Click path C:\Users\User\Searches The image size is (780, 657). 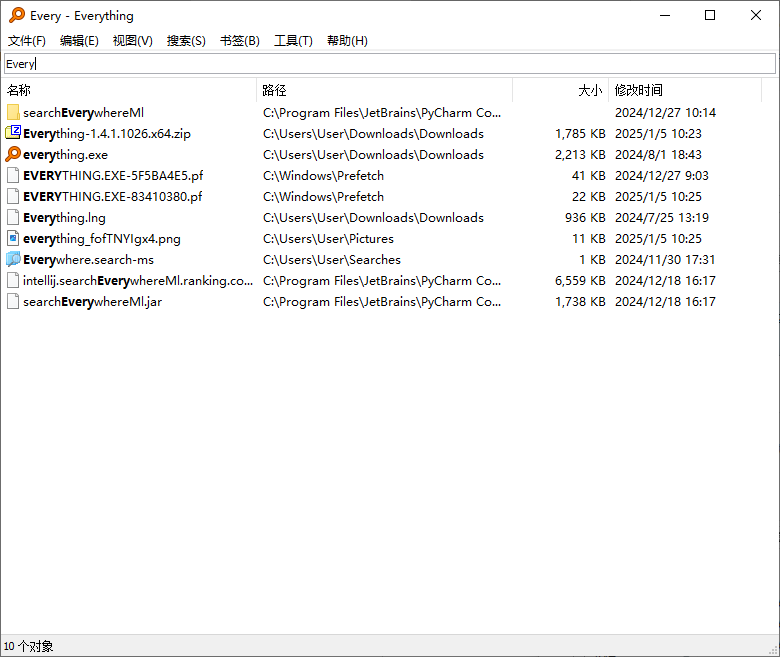coord(332,260)
